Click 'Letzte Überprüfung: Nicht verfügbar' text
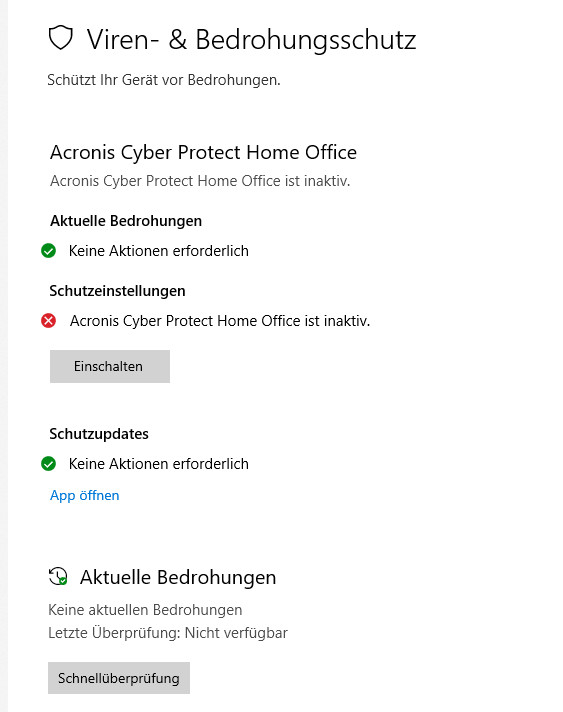This screenshot has width=563, height=712. click(x=168, y=633)
